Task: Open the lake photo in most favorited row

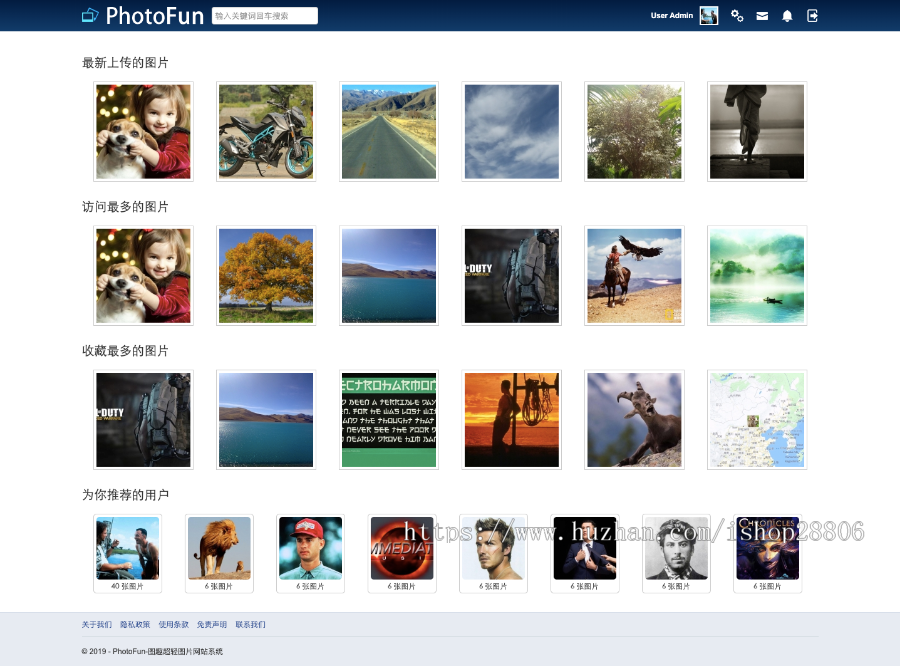Action: pos(266,420)
